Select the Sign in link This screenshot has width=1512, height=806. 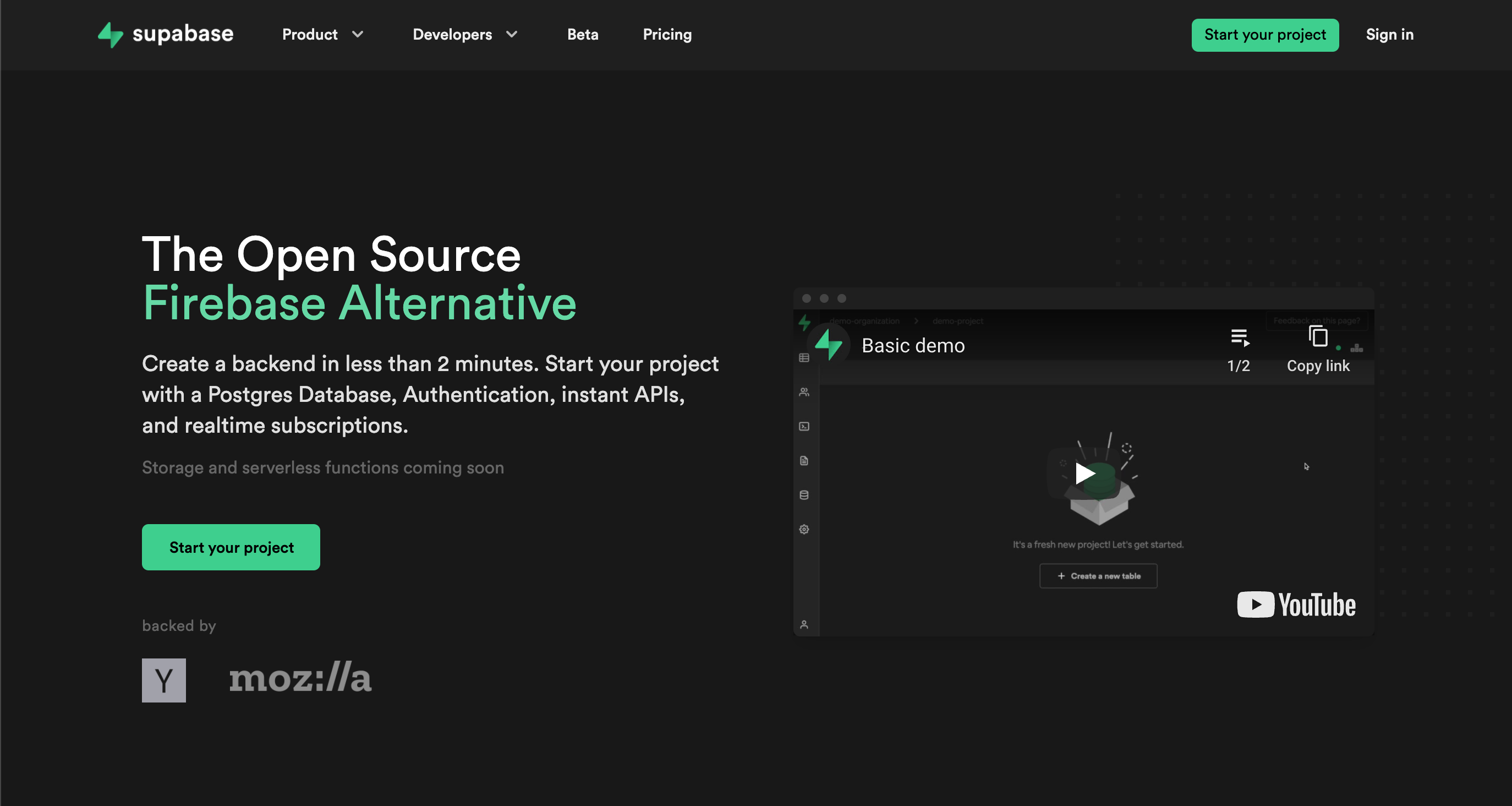(1389, 35)
